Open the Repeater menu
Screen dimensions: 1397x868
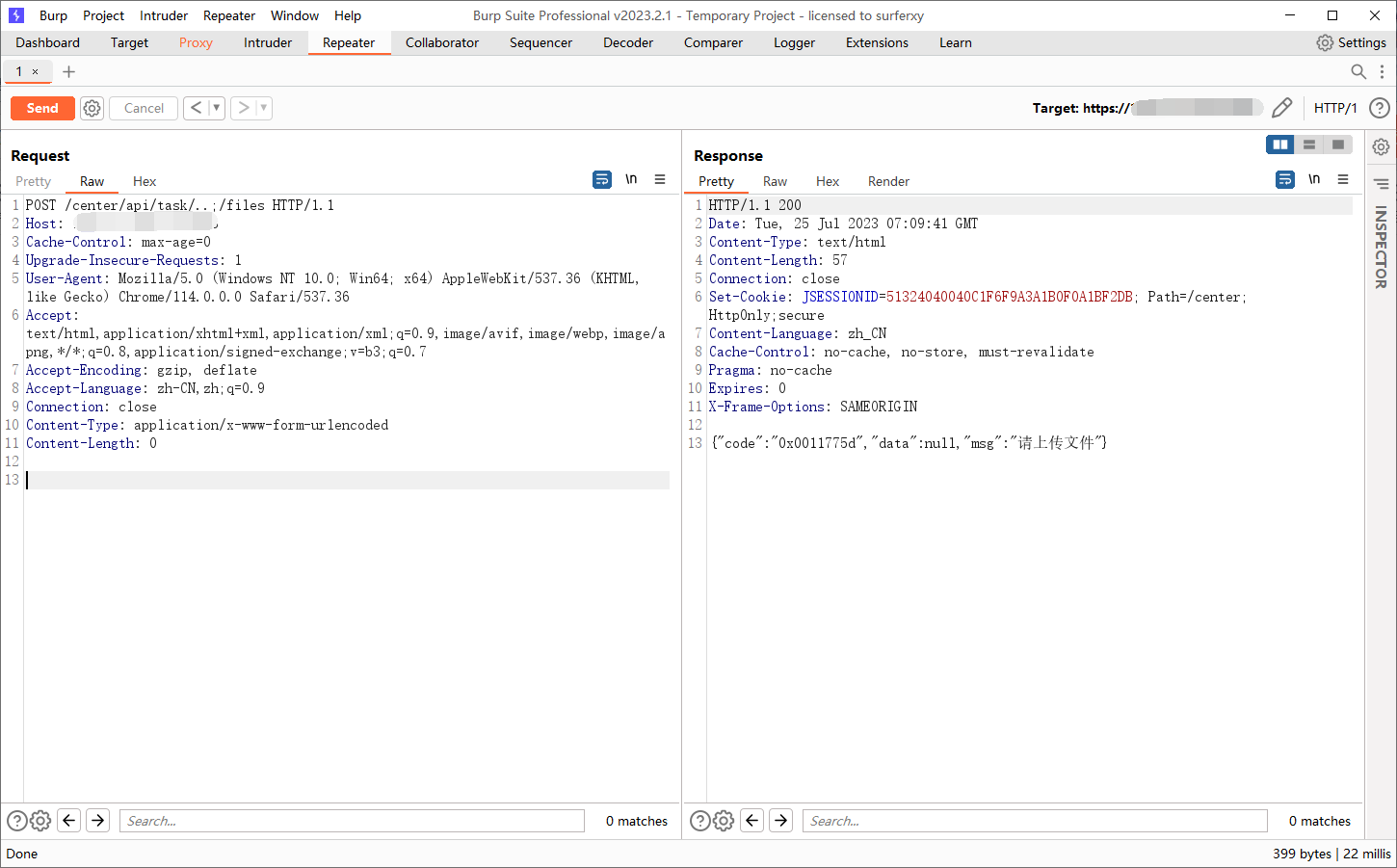coord(229,15)
